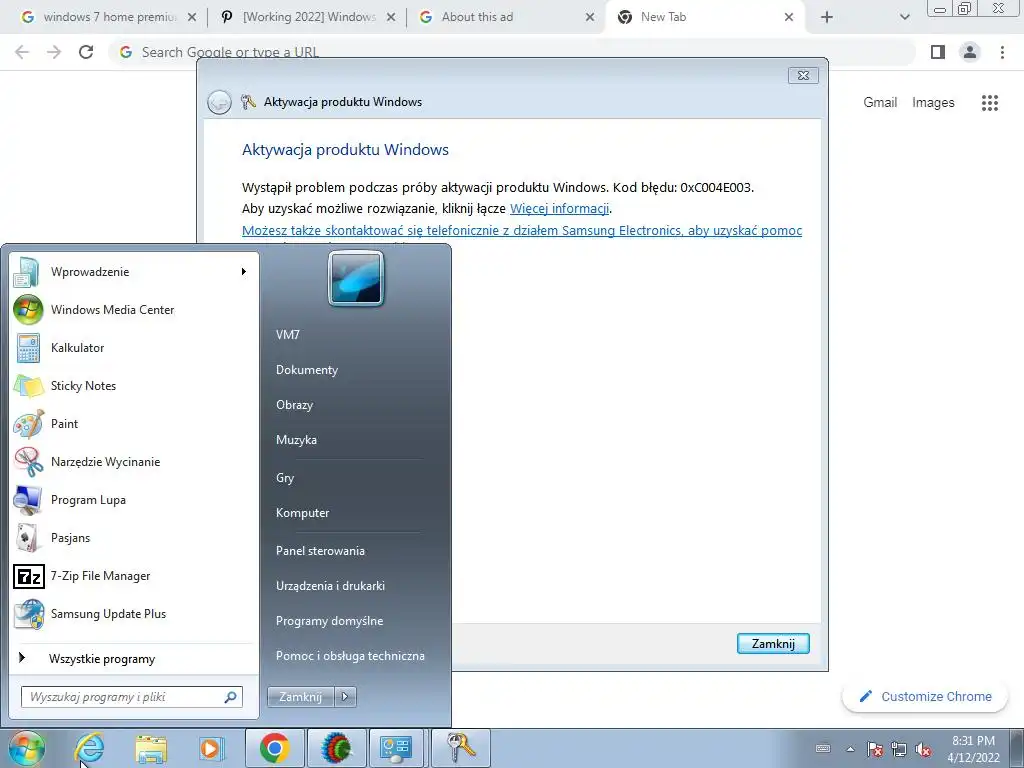Click the Customize Chrome button
This screenshot has width=1024, height=768.
click(x=926, y=697)
